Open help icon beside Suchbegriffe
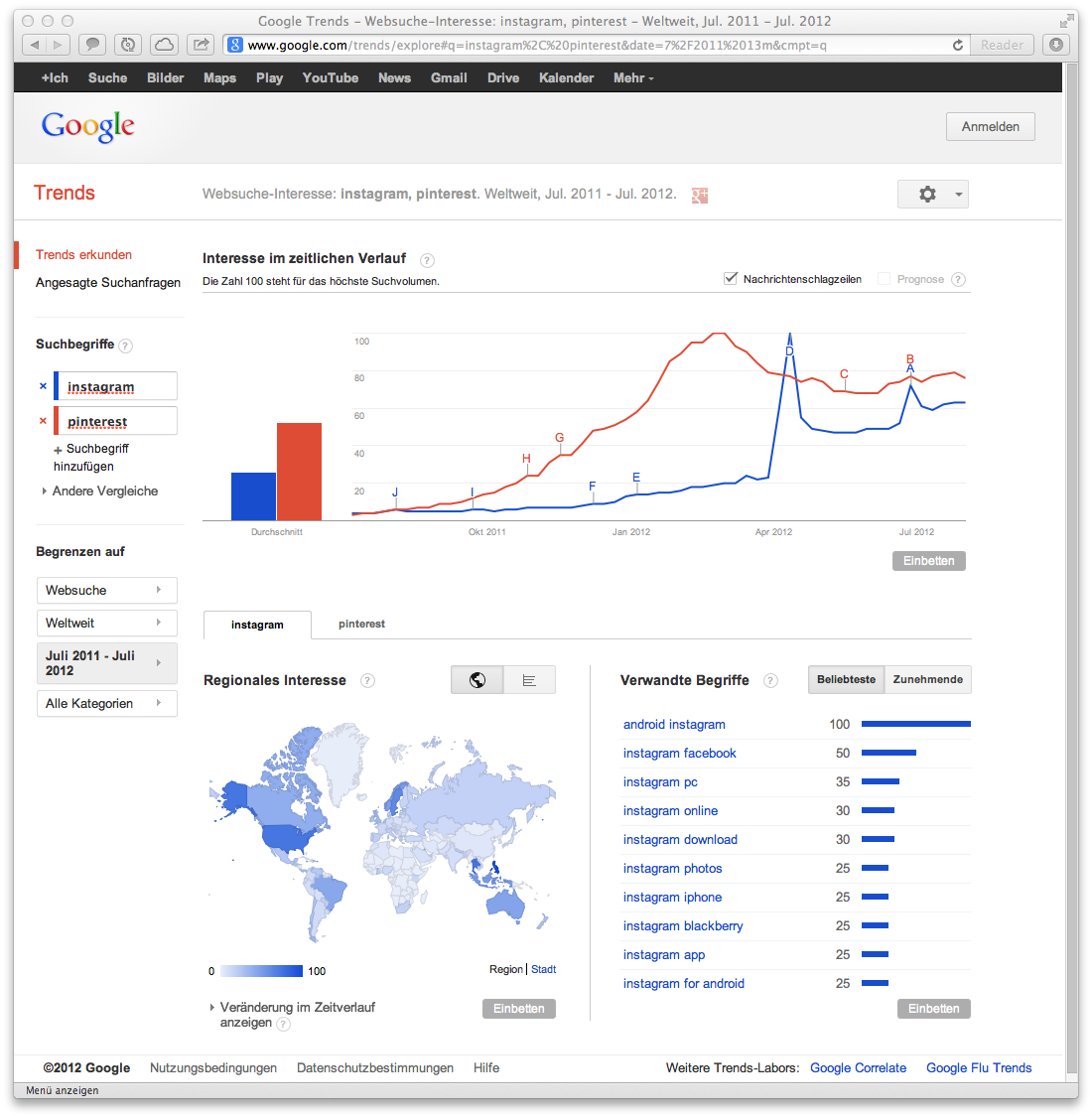The image size is (1092, 1118). pos(125,346)
